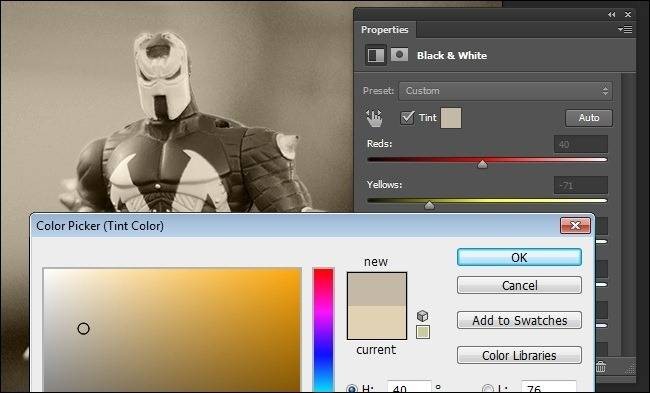Close the Properties panel
This screenshot has width=650, height=393.
(628, 15)
